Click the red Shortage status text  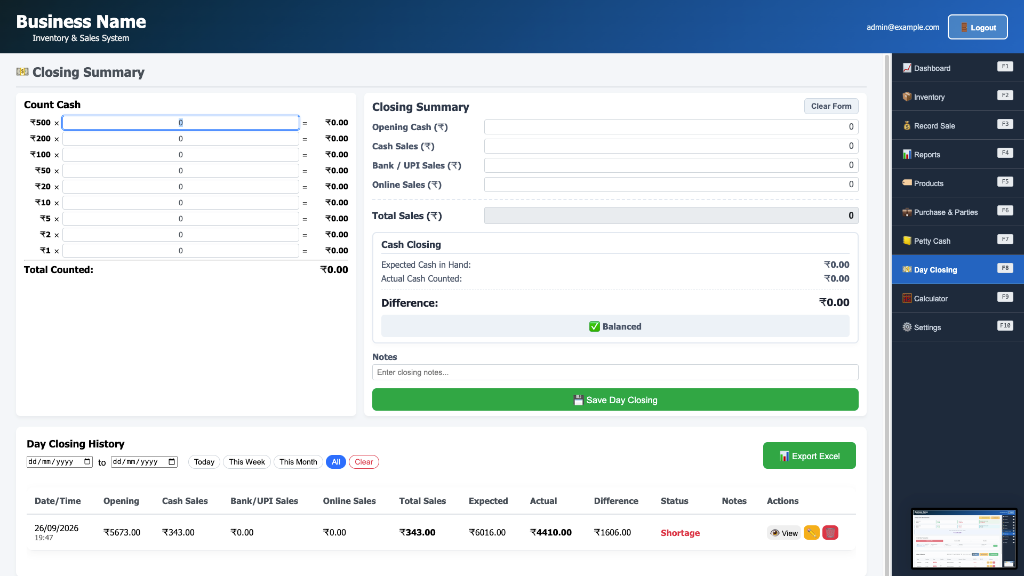680,533
